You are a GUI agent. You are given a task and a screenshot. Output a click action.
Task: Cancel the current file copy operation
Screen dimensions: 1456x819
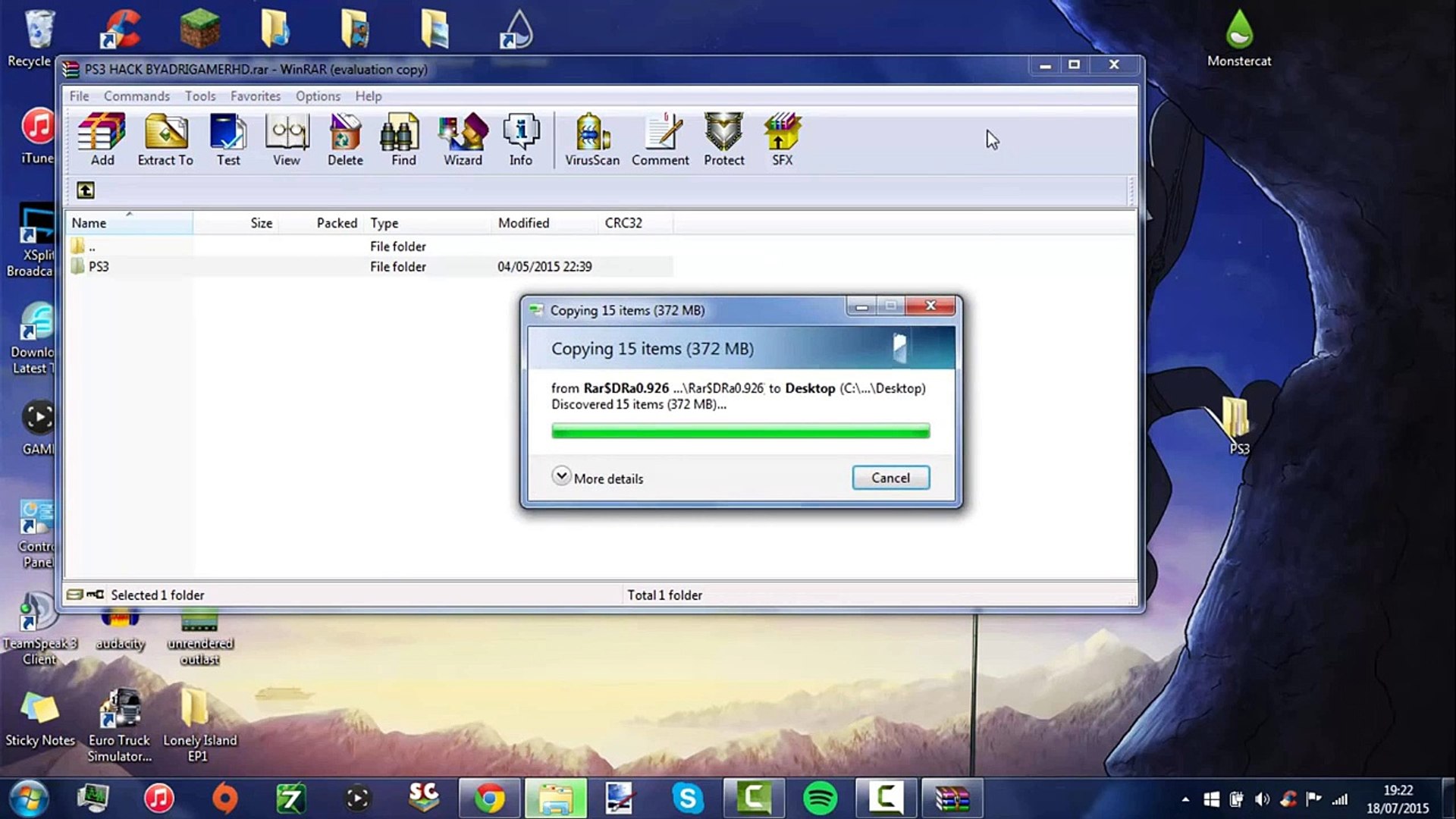890,477
